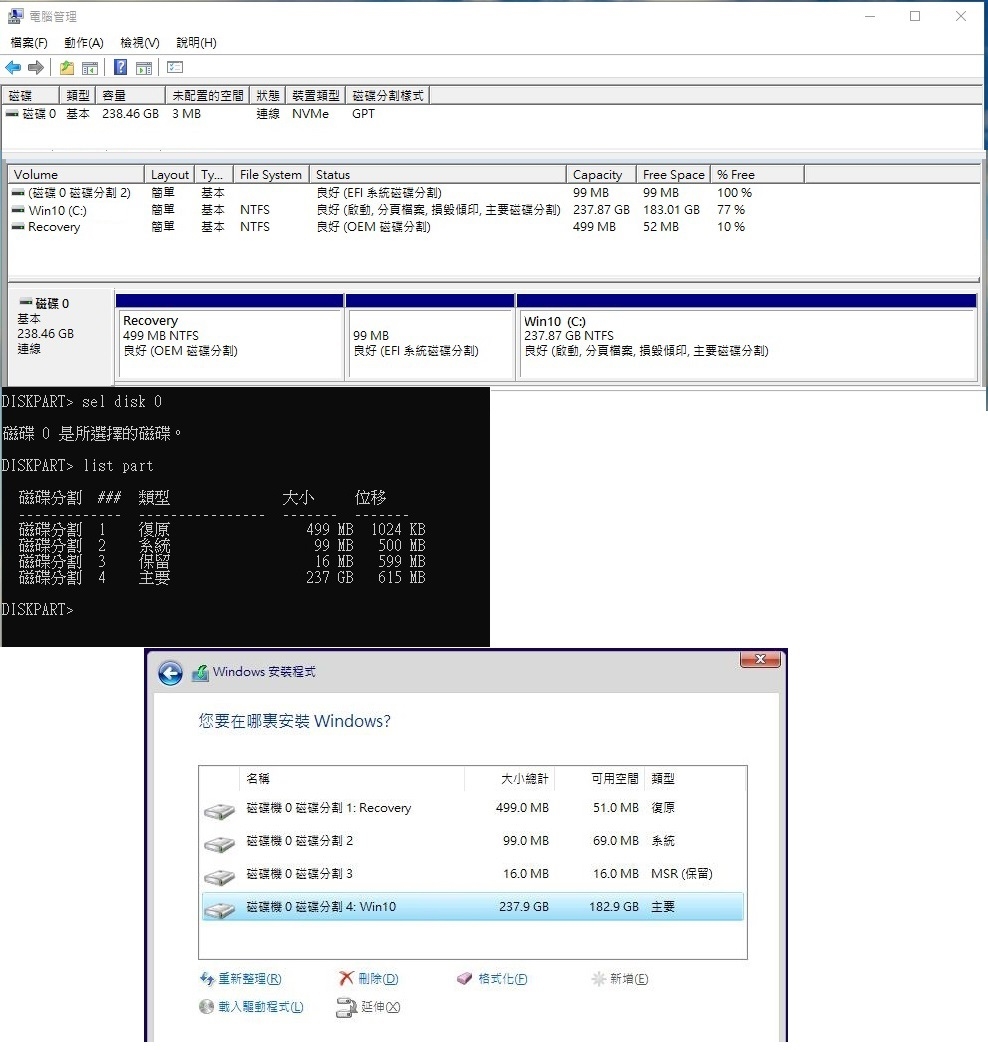This screenshot has width=988, height=1050.
Task: Click disk icon beside 磁碟 0 in top list
Action: 12,114
